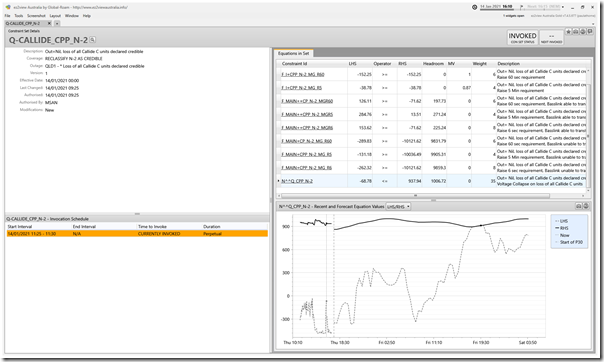Open the Layout menu

pos(55,16)
